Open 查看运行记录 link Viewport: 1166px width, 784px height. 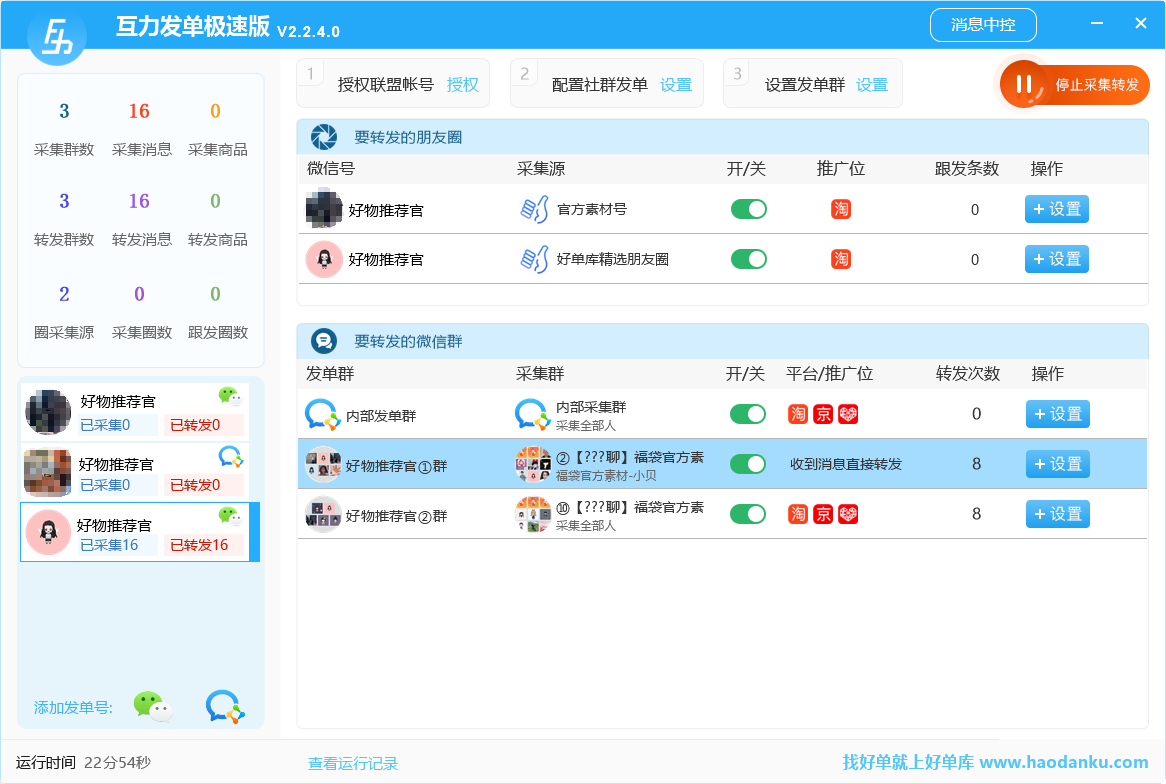pos(352,763)
